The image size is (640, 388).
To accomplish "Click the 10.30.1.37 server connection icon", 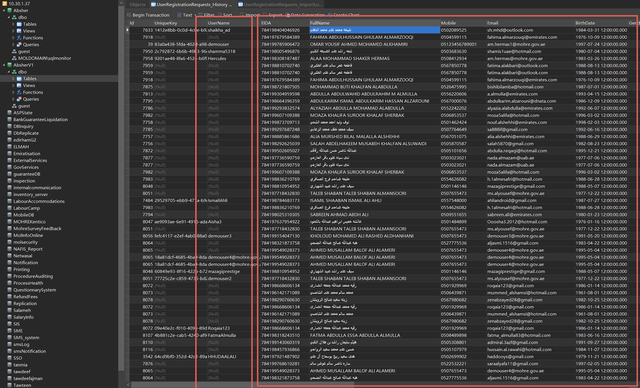I will coord(4,3).
